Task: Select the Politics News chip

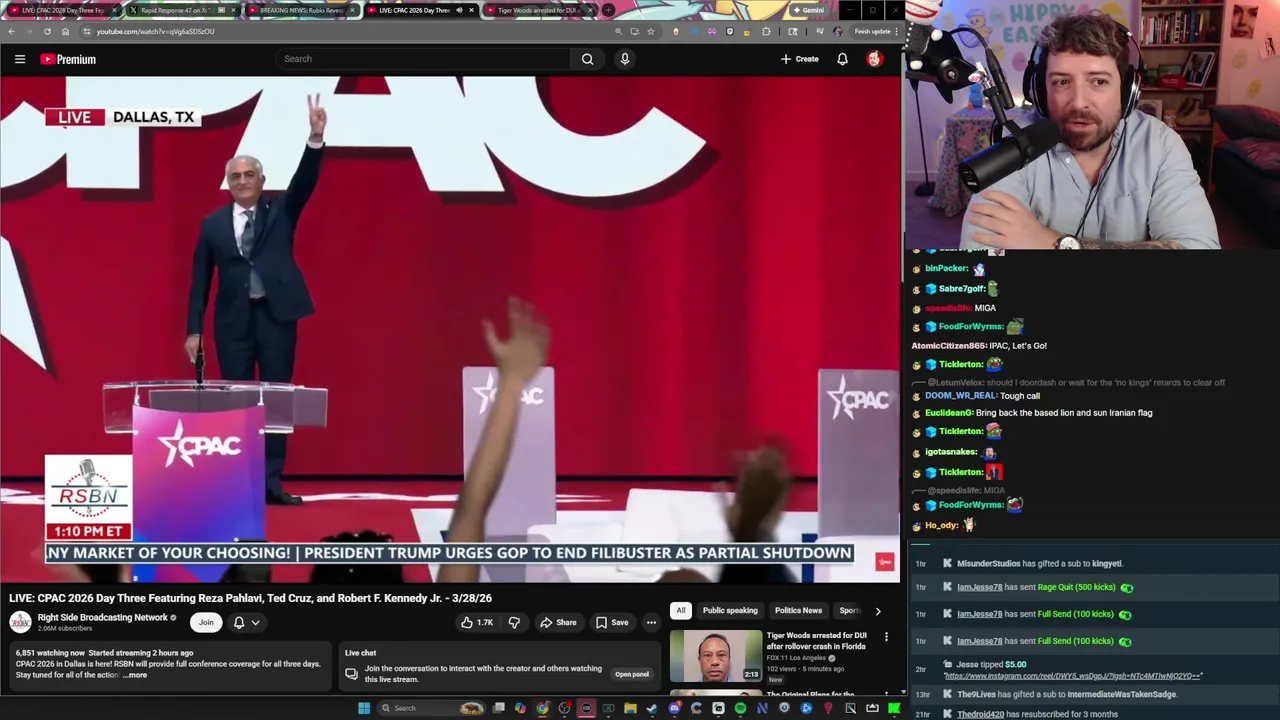Action: [x=798, y=610]
